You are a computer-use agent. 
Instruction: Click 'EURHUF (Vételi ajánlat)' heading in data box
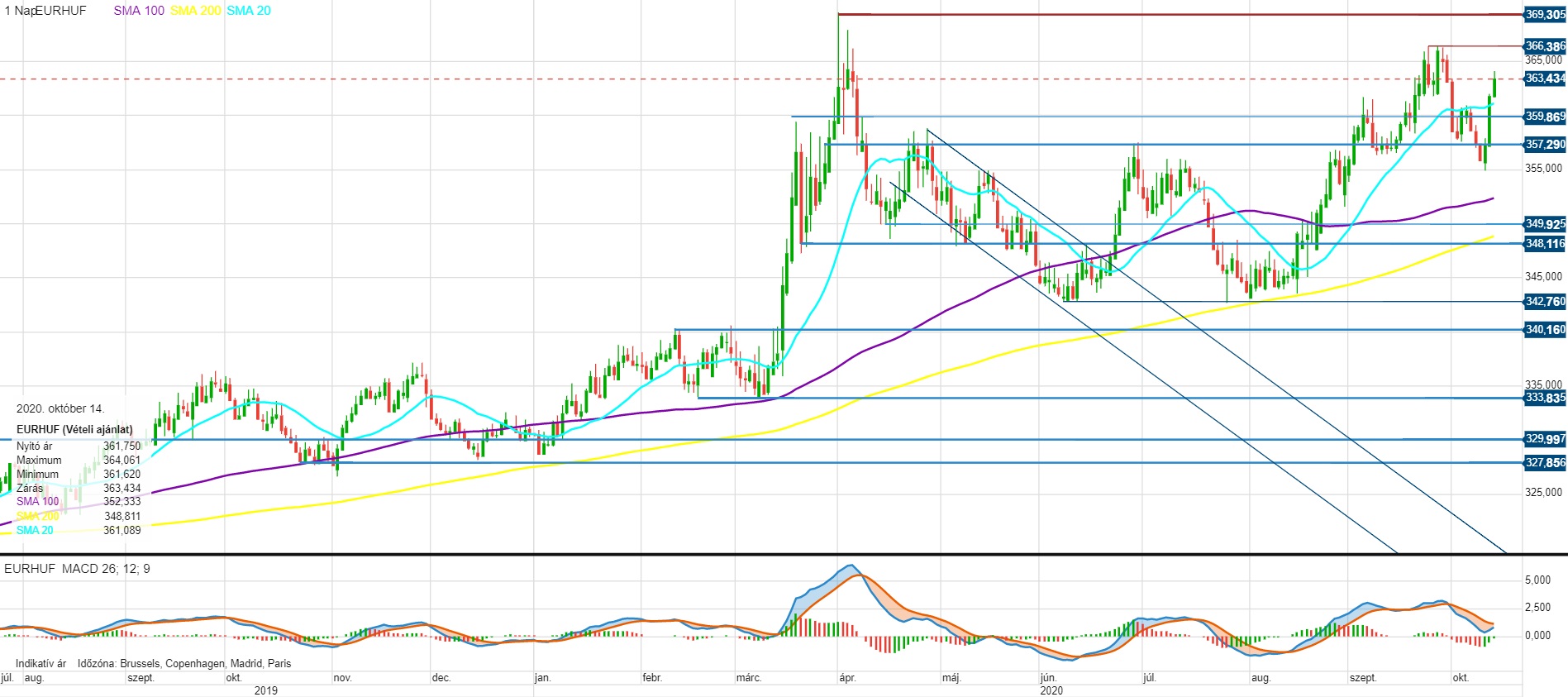click(74, 430)
